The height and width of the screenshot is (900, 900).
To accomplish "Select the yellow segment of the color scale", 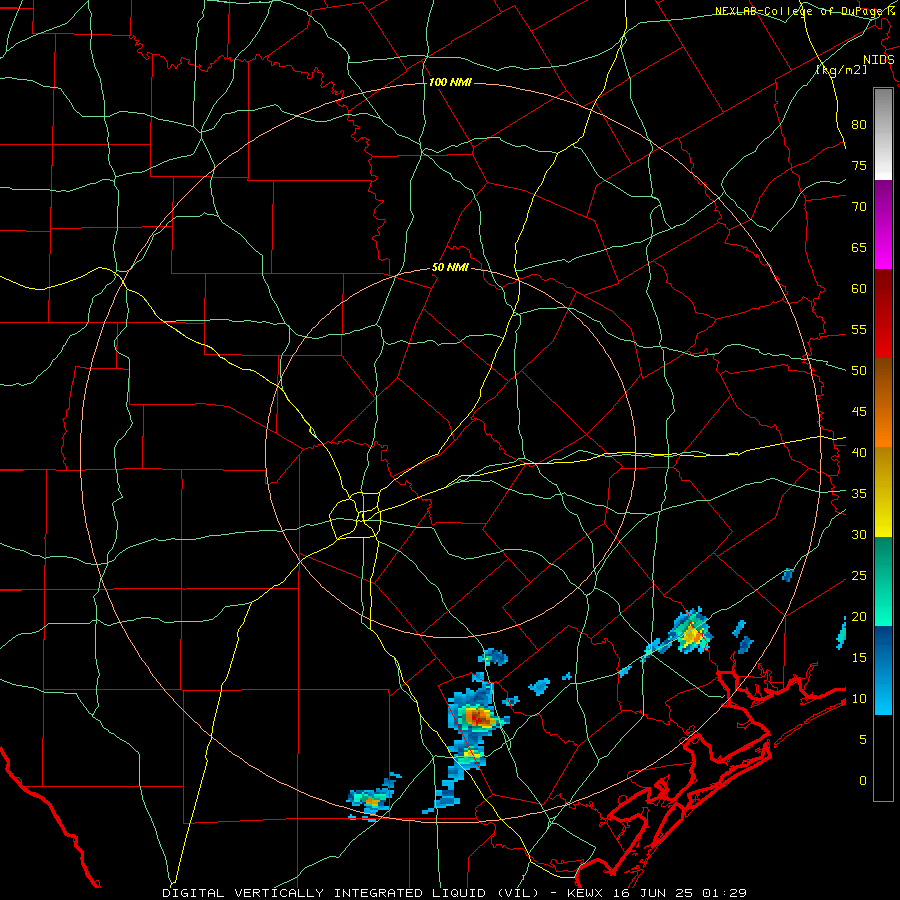I will pos(883,492).
